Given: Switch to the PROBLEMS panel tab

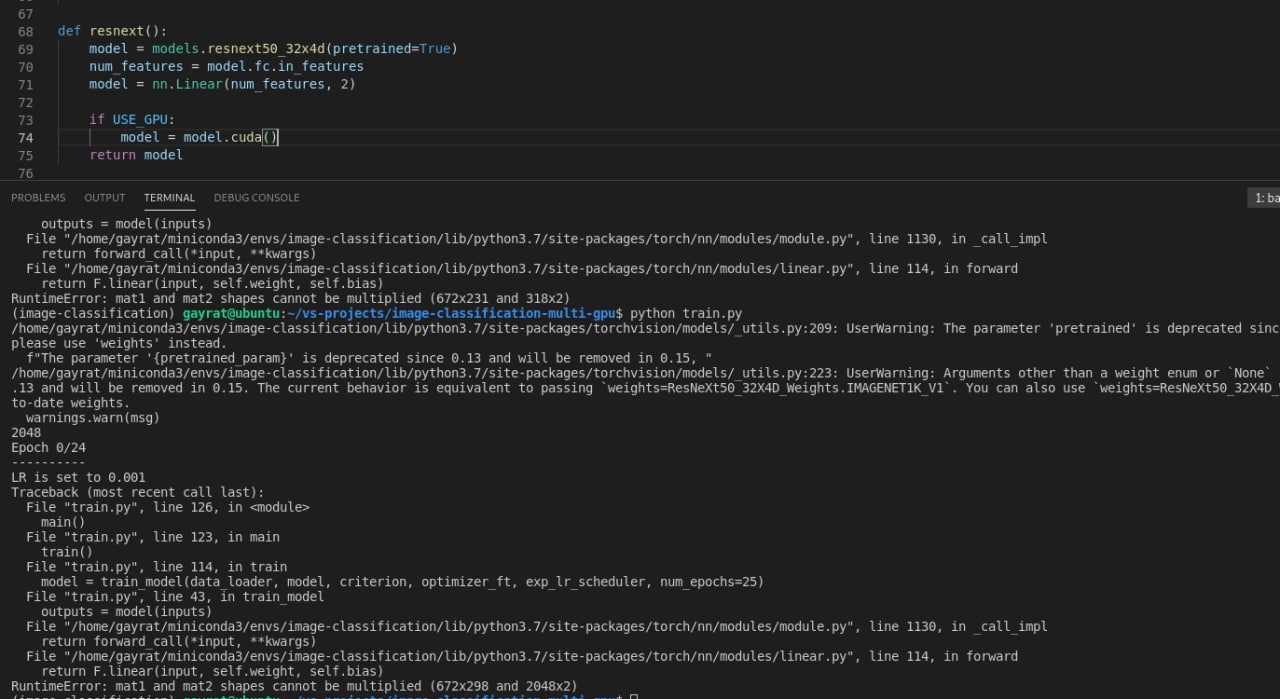Looking at the screenshot, I should point(38,198).
